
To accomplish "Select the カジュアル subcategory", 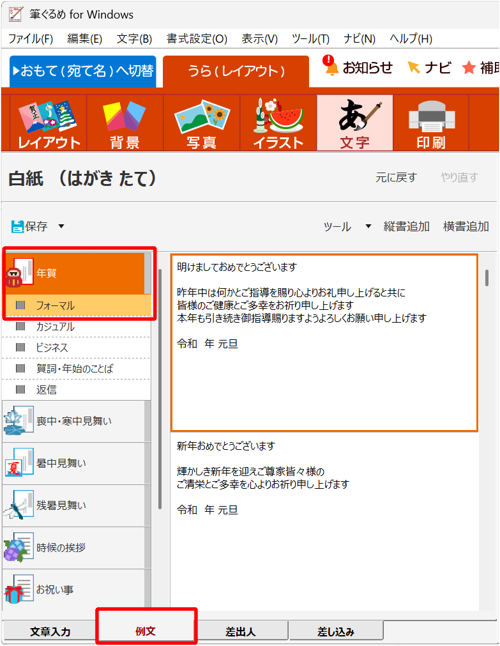I will [x=78, y=327].
